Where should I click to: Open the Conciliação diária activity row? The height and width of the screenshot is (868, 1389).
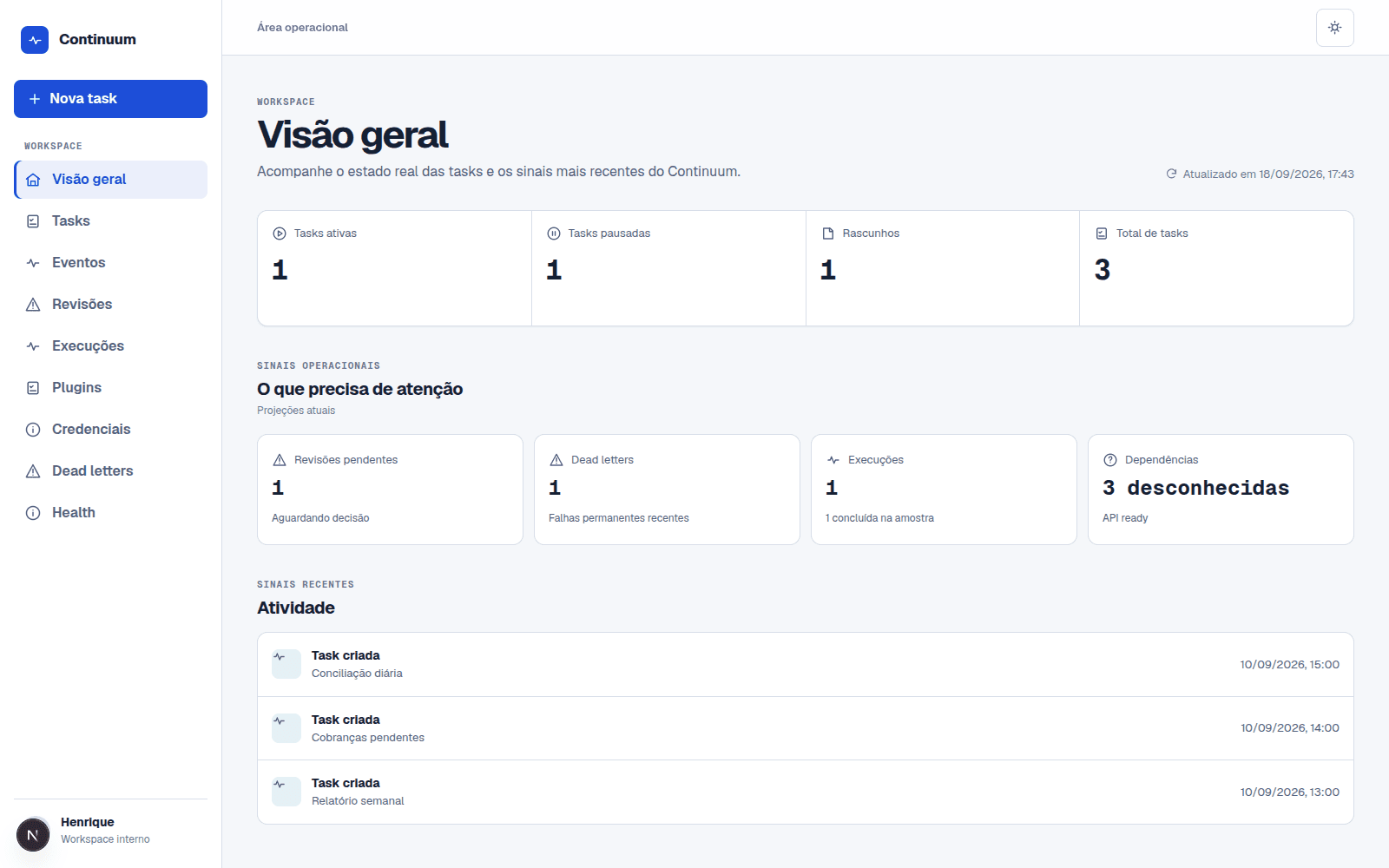tap(806, 664)
